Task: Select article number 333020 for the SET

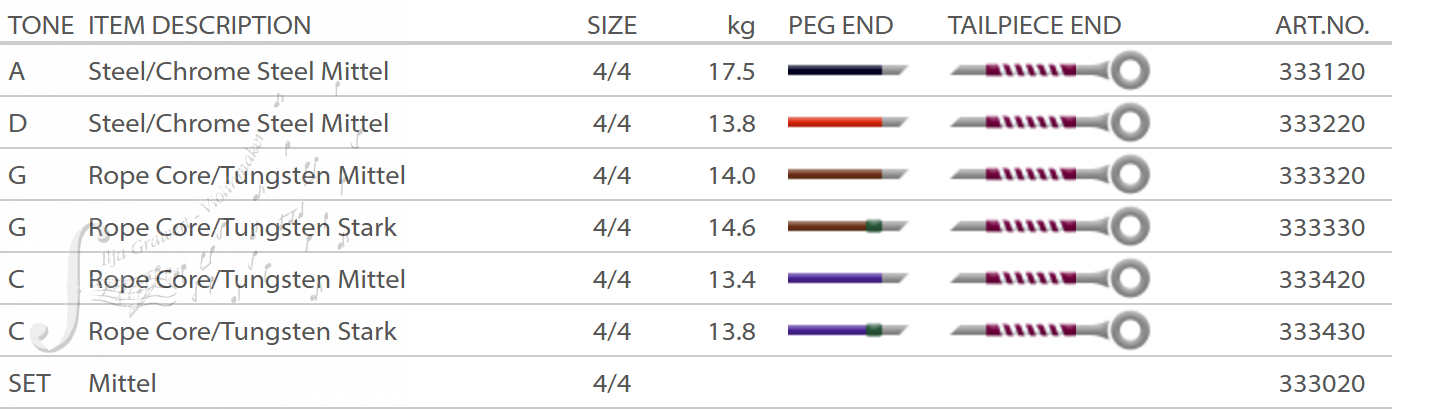Action: tap(1322, 384)
